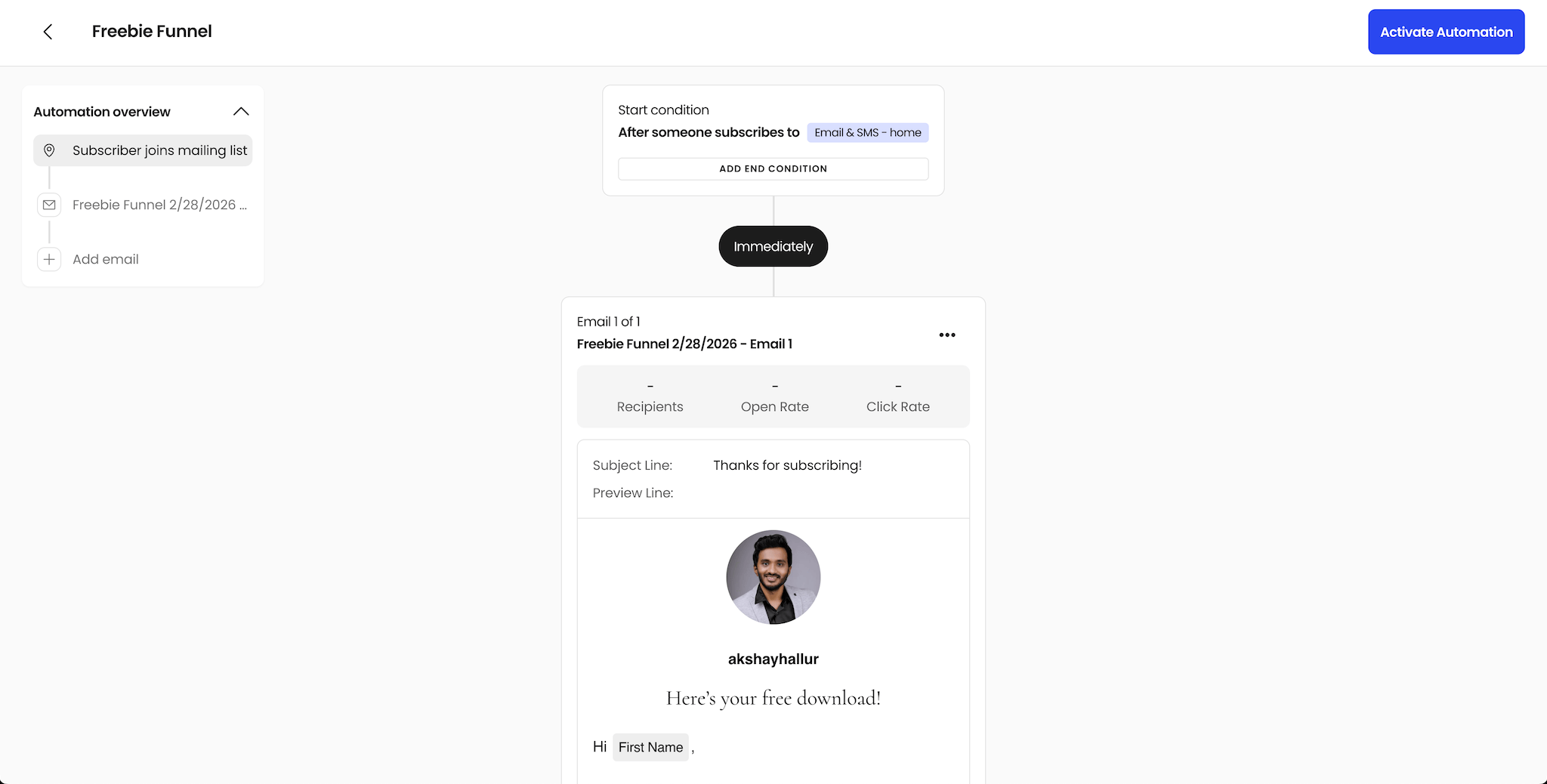Select Freebie Funnel 2/28/2026 in overview
This screenshot has height=784, width=1547.
pos(159,205)
